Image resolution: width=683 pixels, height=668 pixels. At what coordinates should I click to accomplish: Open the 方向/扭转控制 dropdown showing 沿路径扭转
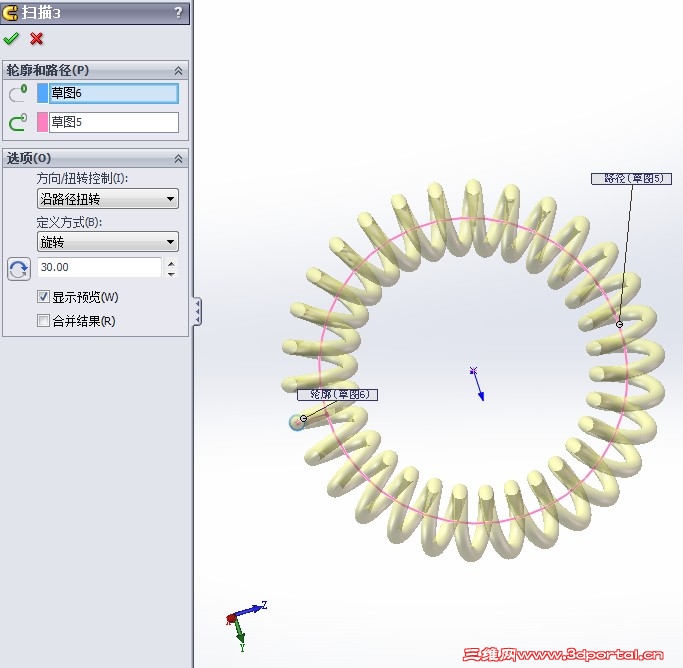(x=108, y=199)
